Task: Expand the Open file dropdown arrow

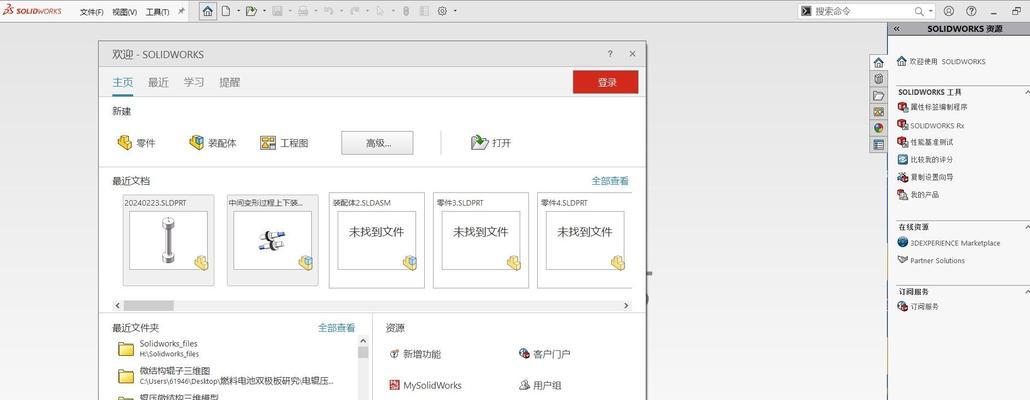Action: pyautogui.click(x=263, y=11)
